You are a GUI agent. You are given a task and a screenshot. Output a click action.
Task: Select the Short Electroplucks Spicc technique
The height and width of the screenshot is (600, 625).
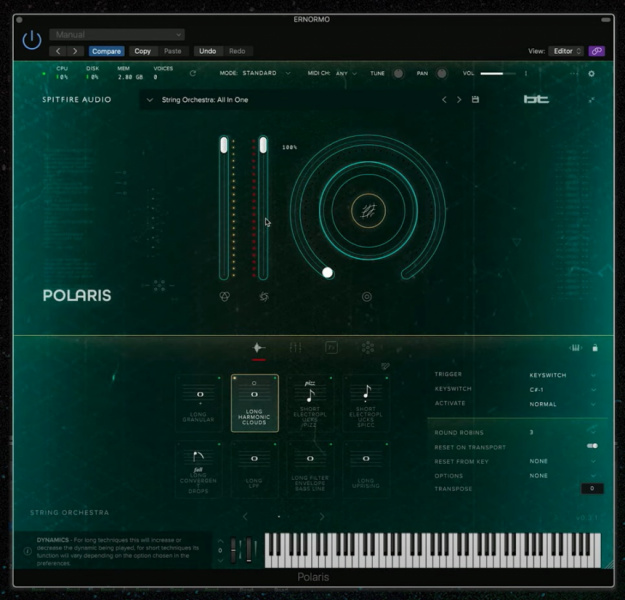pos(366,403)
